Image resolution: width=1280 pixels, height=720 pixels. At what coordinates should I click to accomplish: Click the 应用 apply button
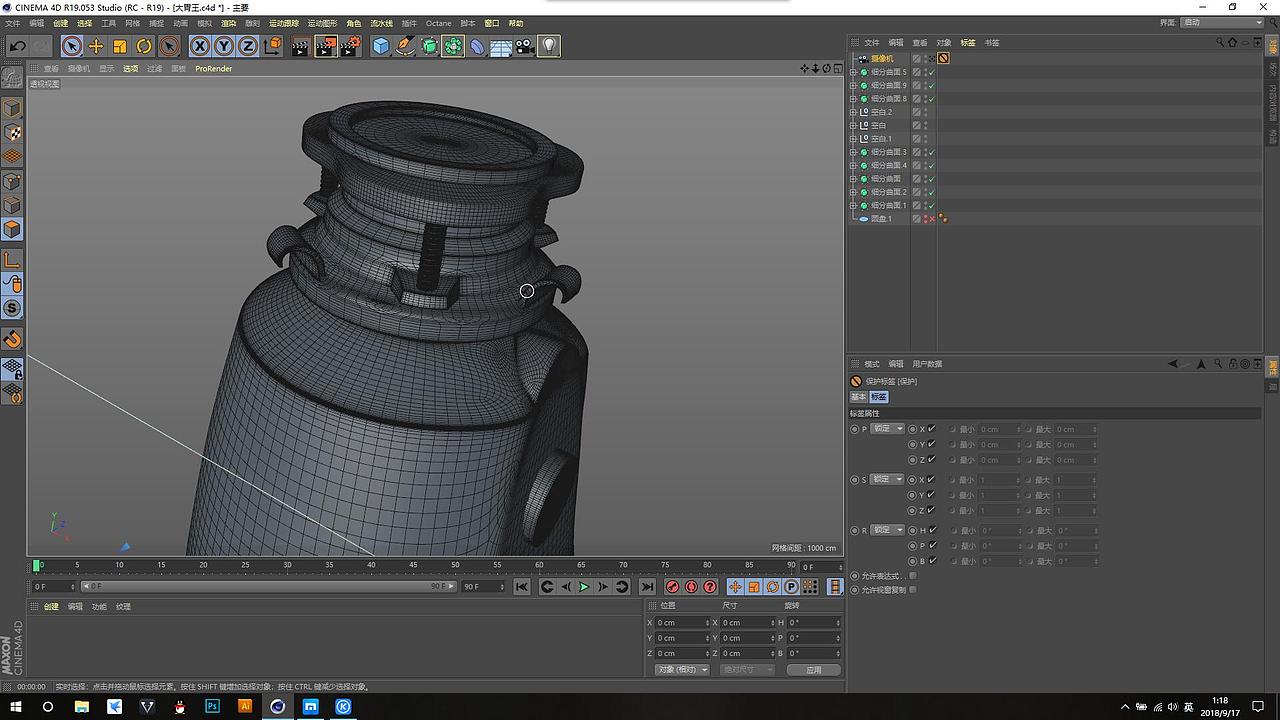[813, 669]
